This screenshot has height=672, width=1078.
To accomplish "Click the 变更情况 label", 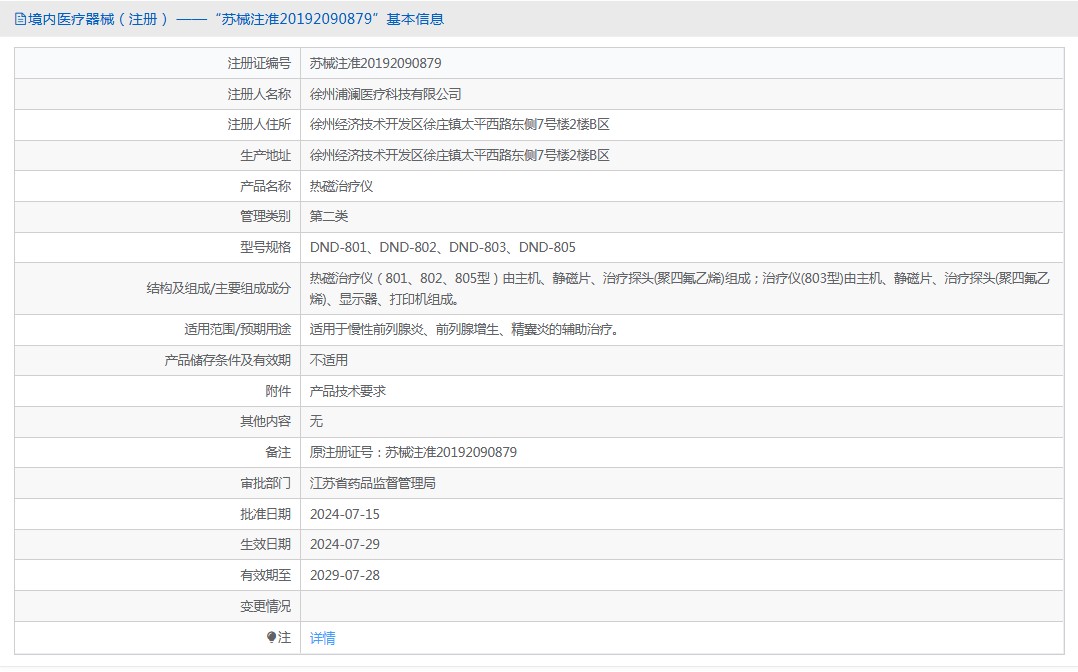I will tap(265, 607).
